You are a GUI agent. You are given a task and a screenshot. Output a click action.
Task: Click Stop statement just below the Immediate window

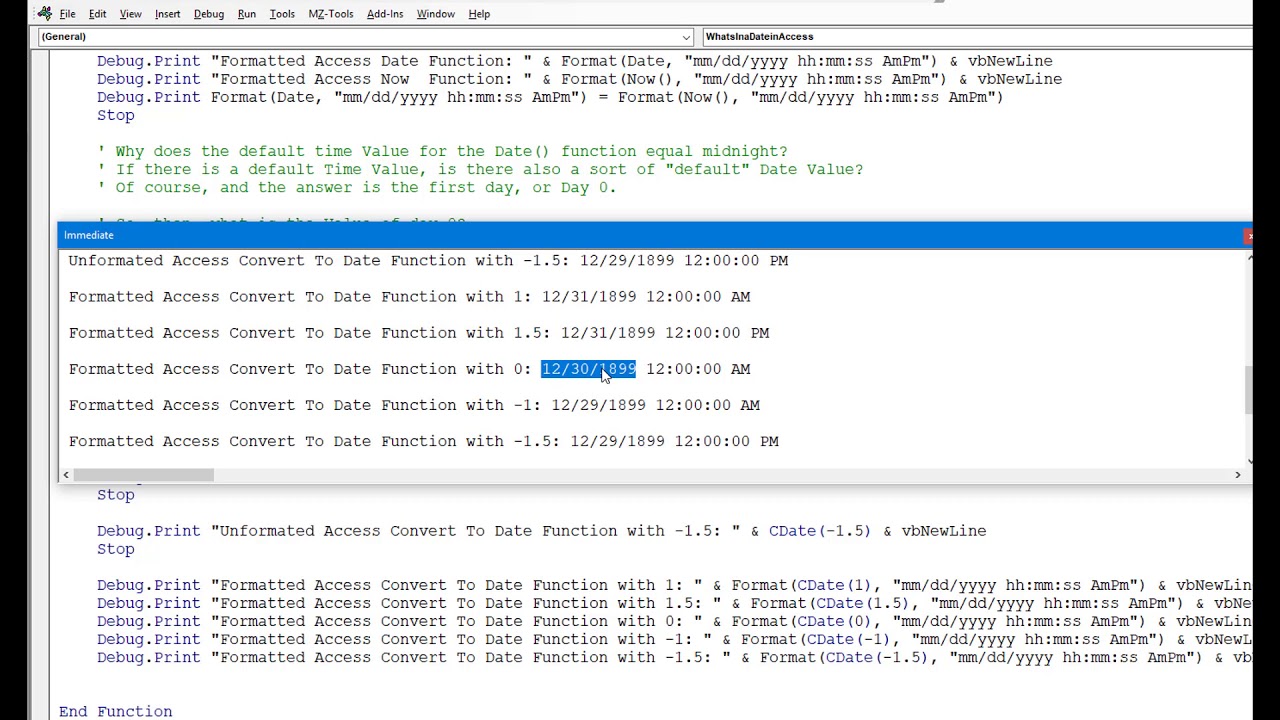pos(115,495)
